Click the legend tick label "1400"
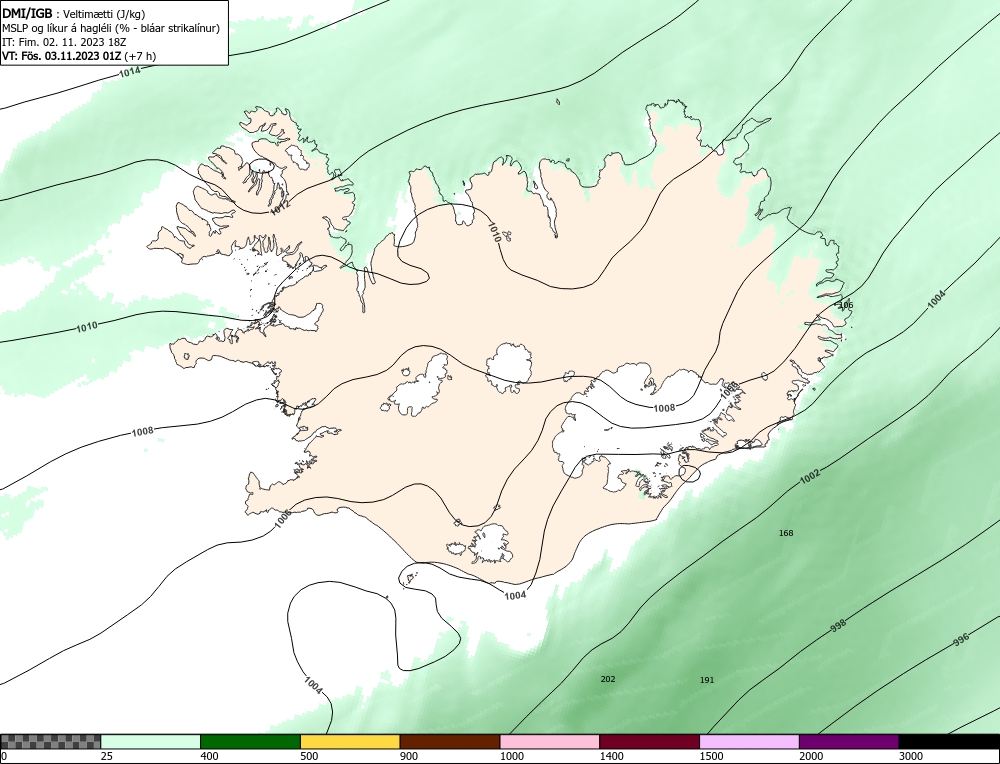The image size is (1000, 764). click(x=612, y=756)
